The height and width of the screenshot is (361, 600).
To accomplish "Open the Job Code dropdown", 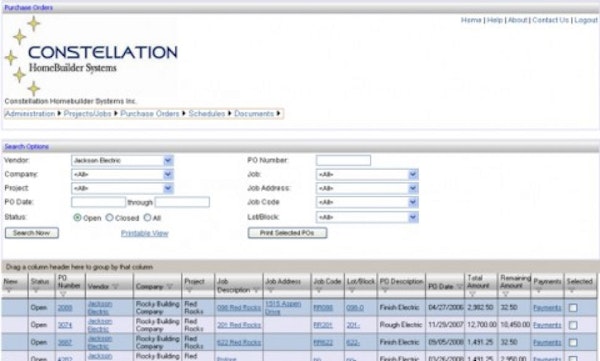I will click(x=367, y=202).
